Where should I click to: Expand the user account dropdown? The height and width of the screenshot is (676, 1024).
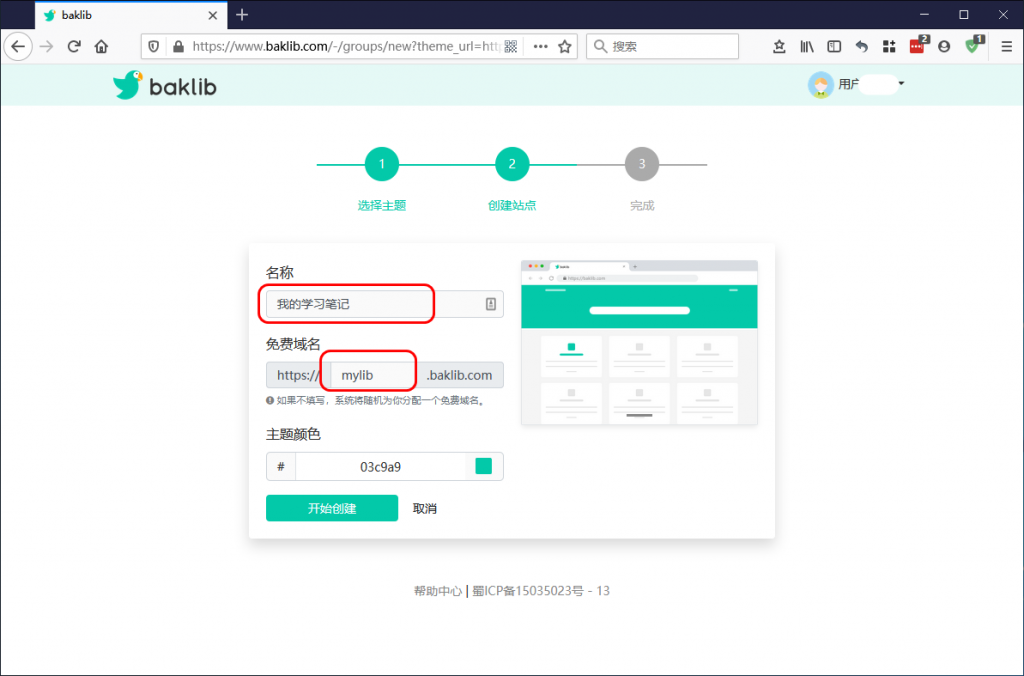(x=900, y=84)
